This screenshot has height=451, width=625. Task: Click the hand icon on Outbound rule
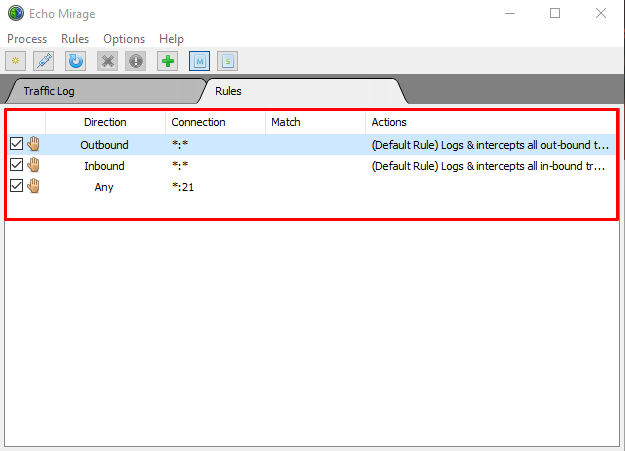click(33, 144)
